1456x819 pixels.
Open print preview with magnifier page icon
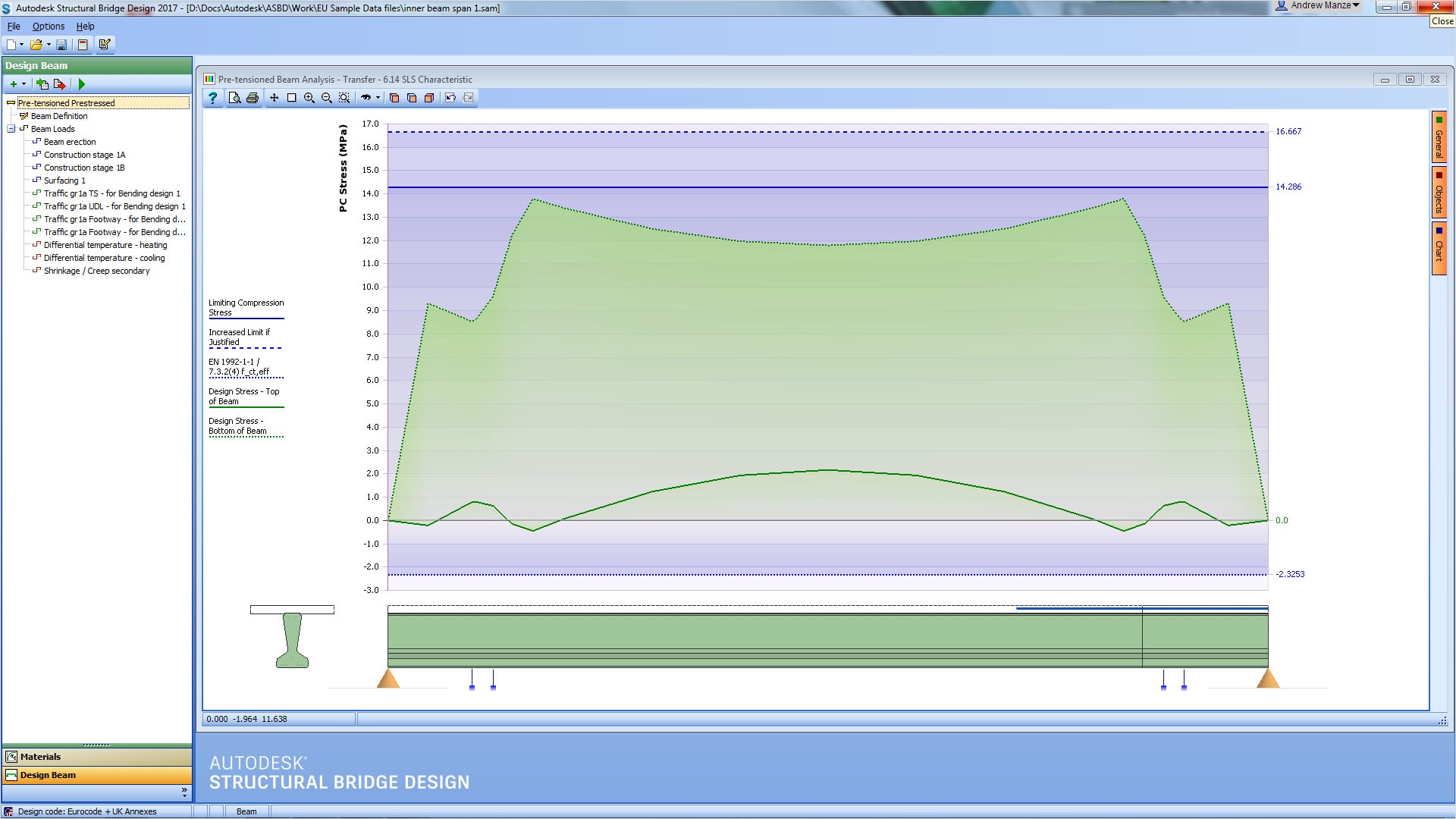[x=234, y=98]
